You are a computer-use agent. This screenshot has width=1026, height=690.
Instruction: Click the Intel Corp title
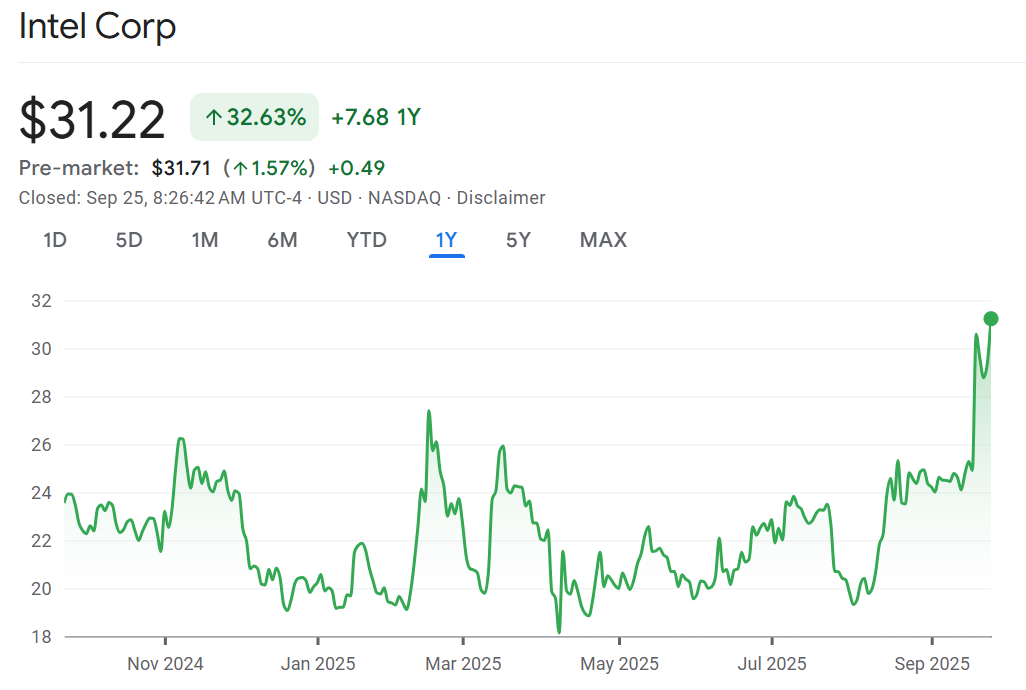[x=98, y=27]
